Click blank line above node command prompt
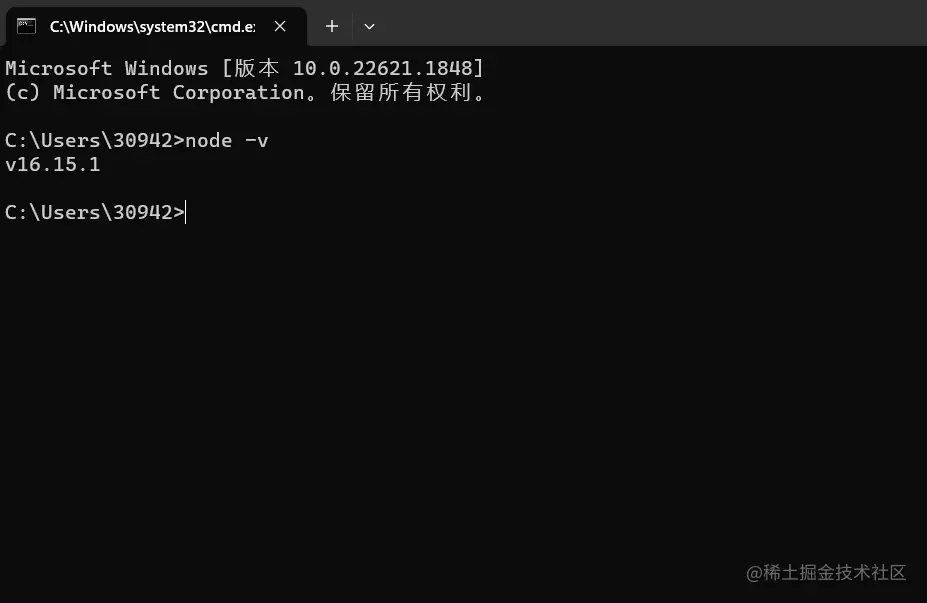 tap(300, 116)
